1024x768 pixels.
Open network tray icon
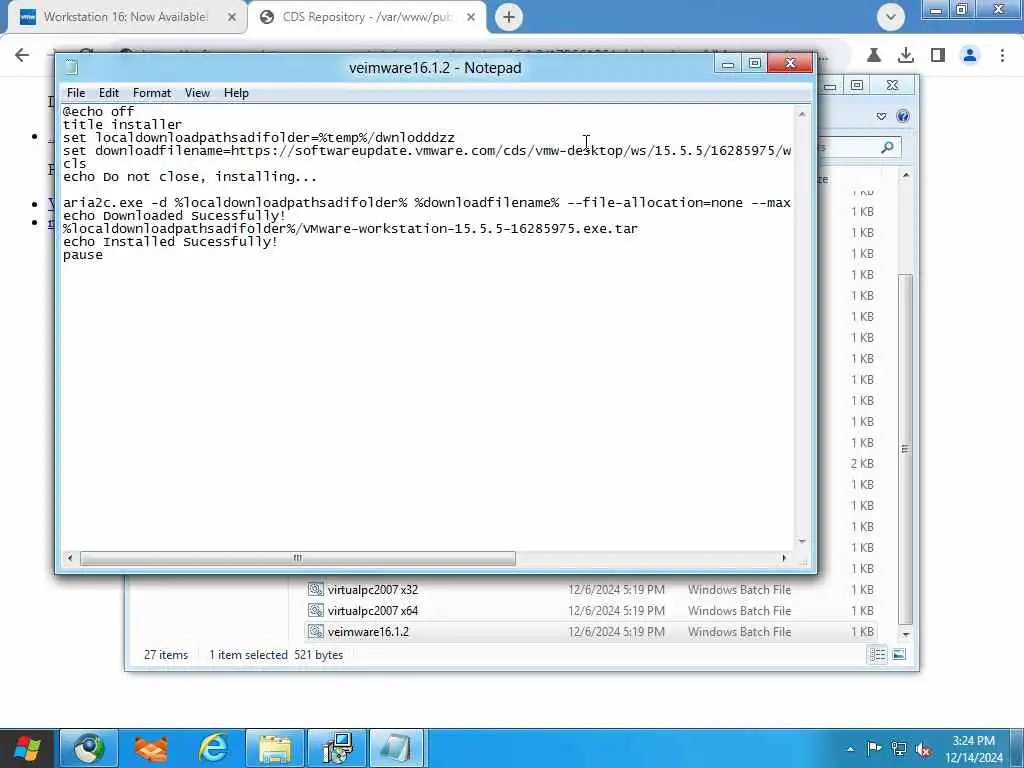(x=899, y=748)
